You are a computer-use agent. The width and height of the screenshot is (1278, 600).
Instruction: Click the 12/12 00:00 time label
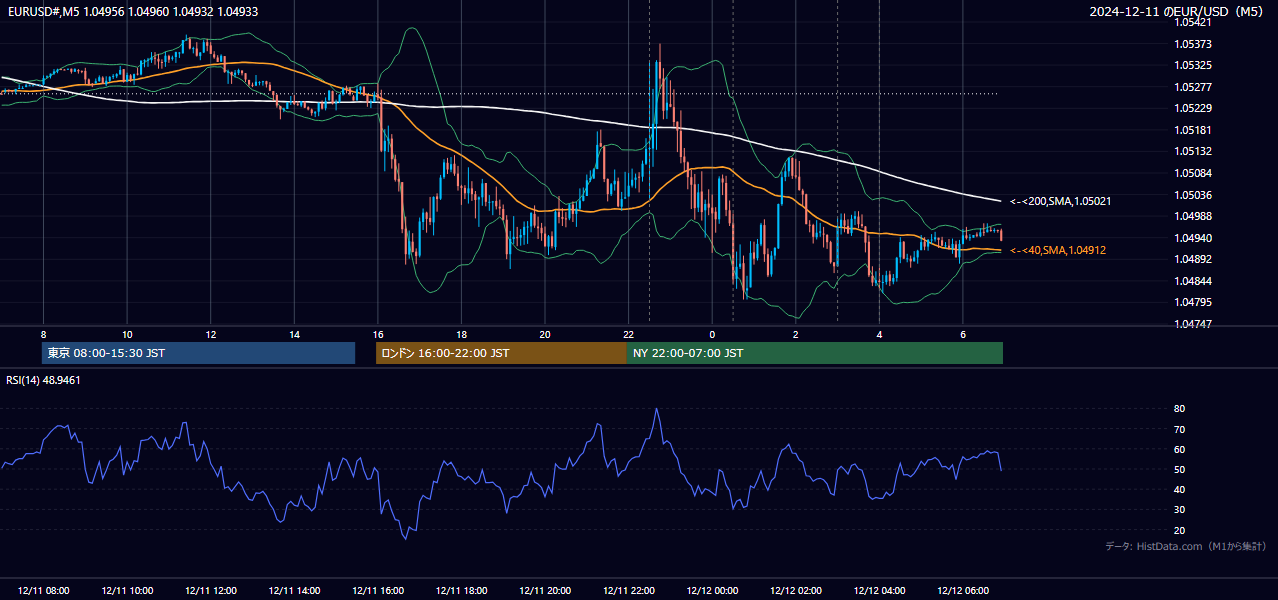pyautogui.click(x=712, y=591)
